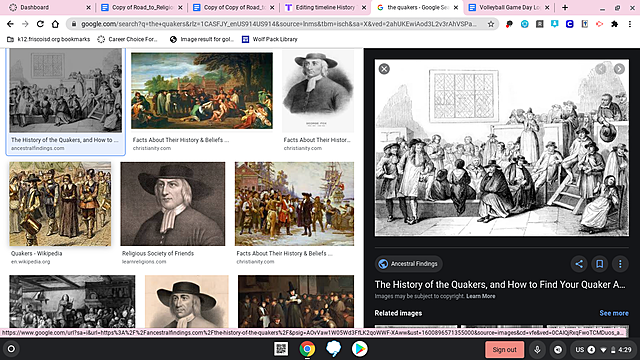The width and height of the screenshot is (640, 360).
Task: Click the ancestralfindings.com source text
Action: 38,148
